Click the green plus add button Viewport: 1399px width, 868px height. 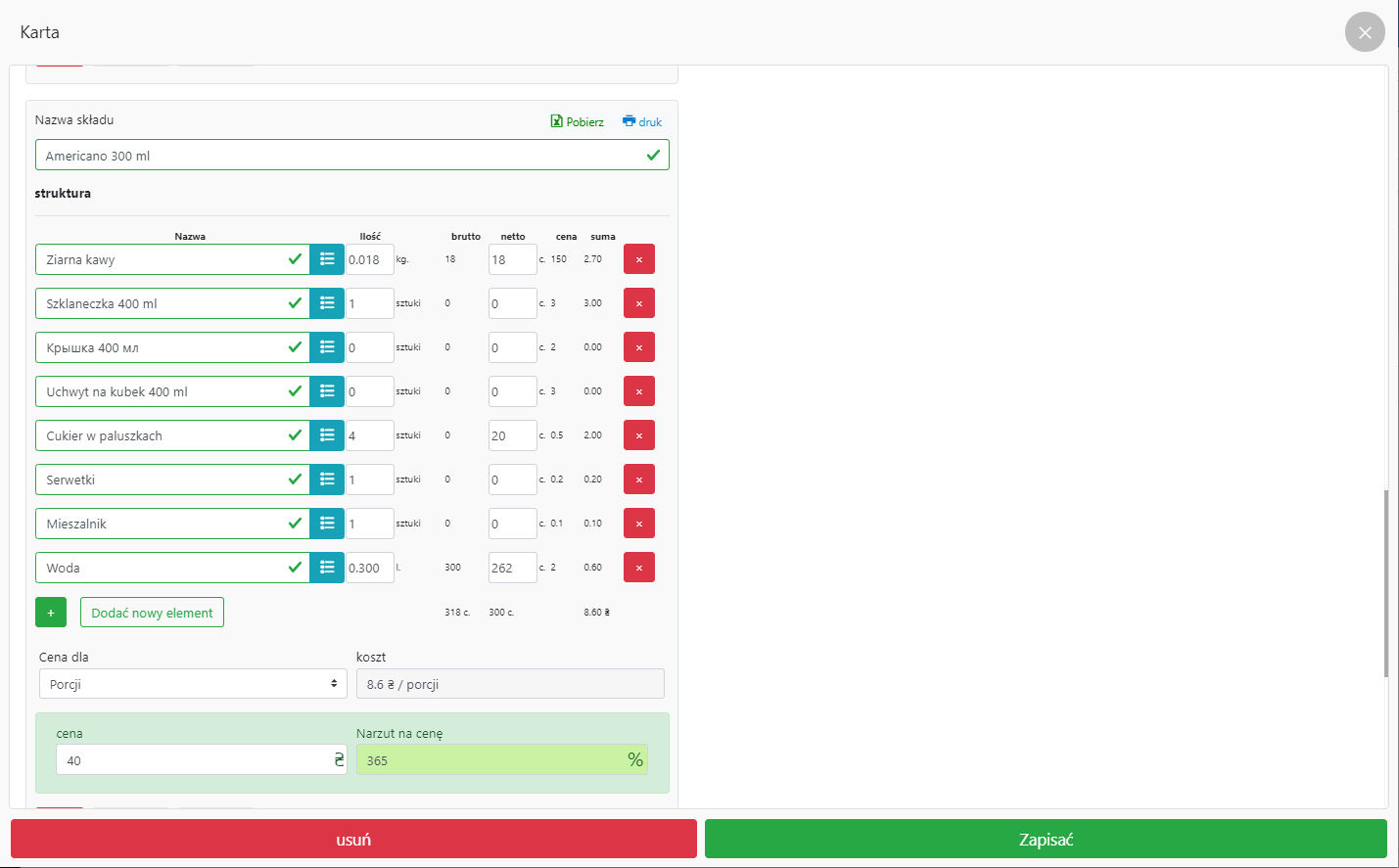coord(51,613)
